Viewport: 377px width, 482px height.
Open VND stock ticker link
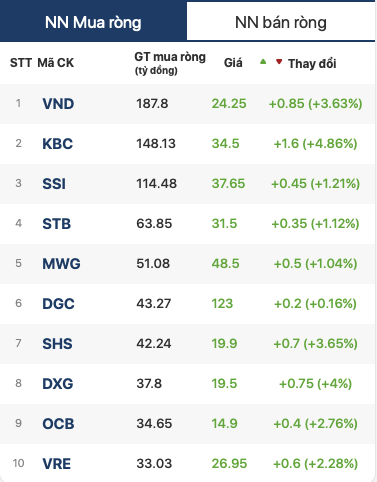click(58, 104)
